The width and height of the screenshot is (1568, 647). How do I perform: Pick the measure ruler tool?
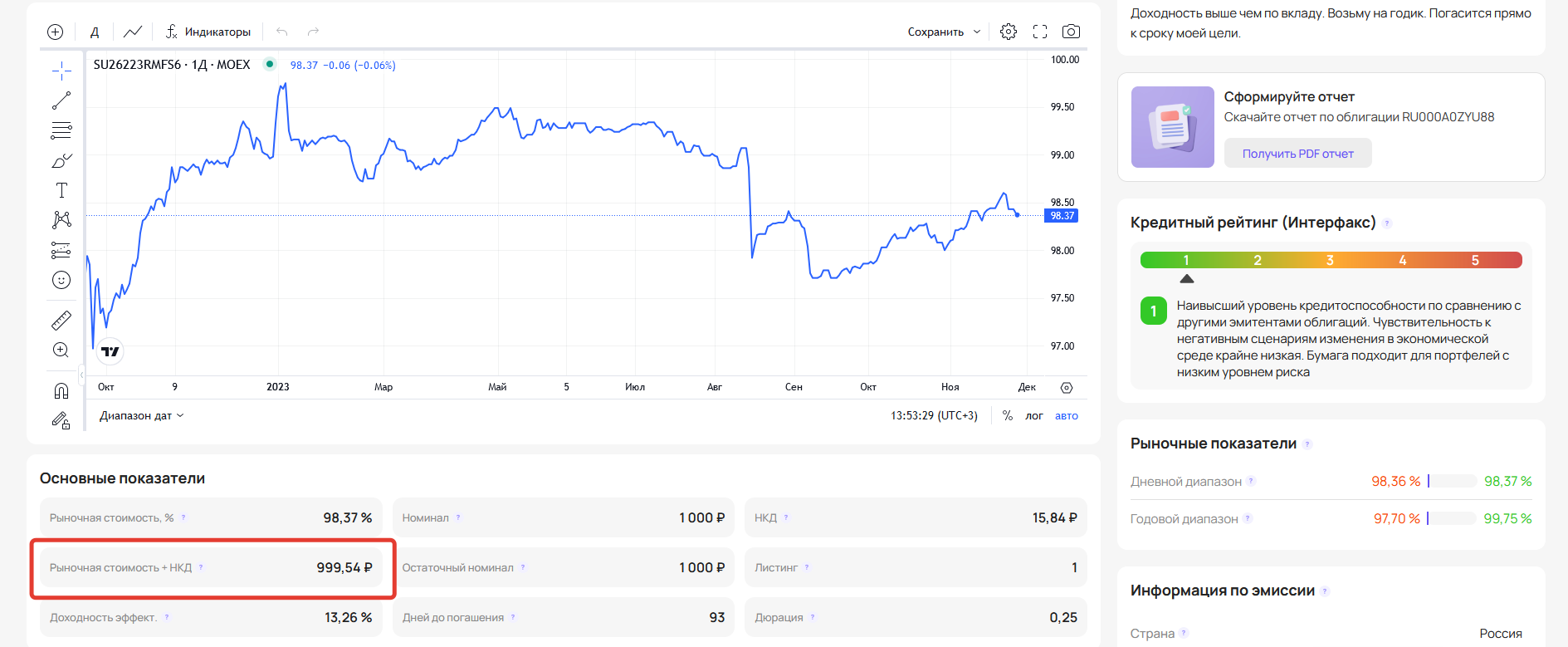[x=61, y=320]
